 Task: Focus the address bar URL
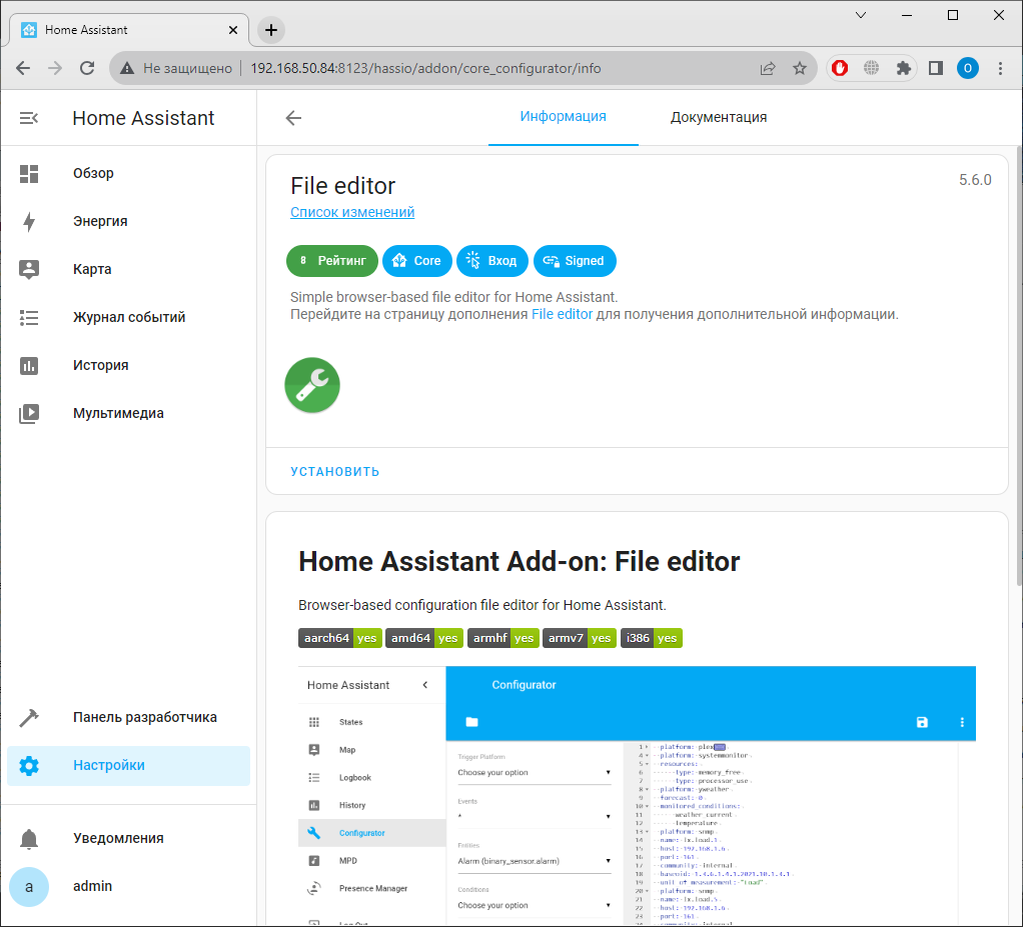pos(425,68)
